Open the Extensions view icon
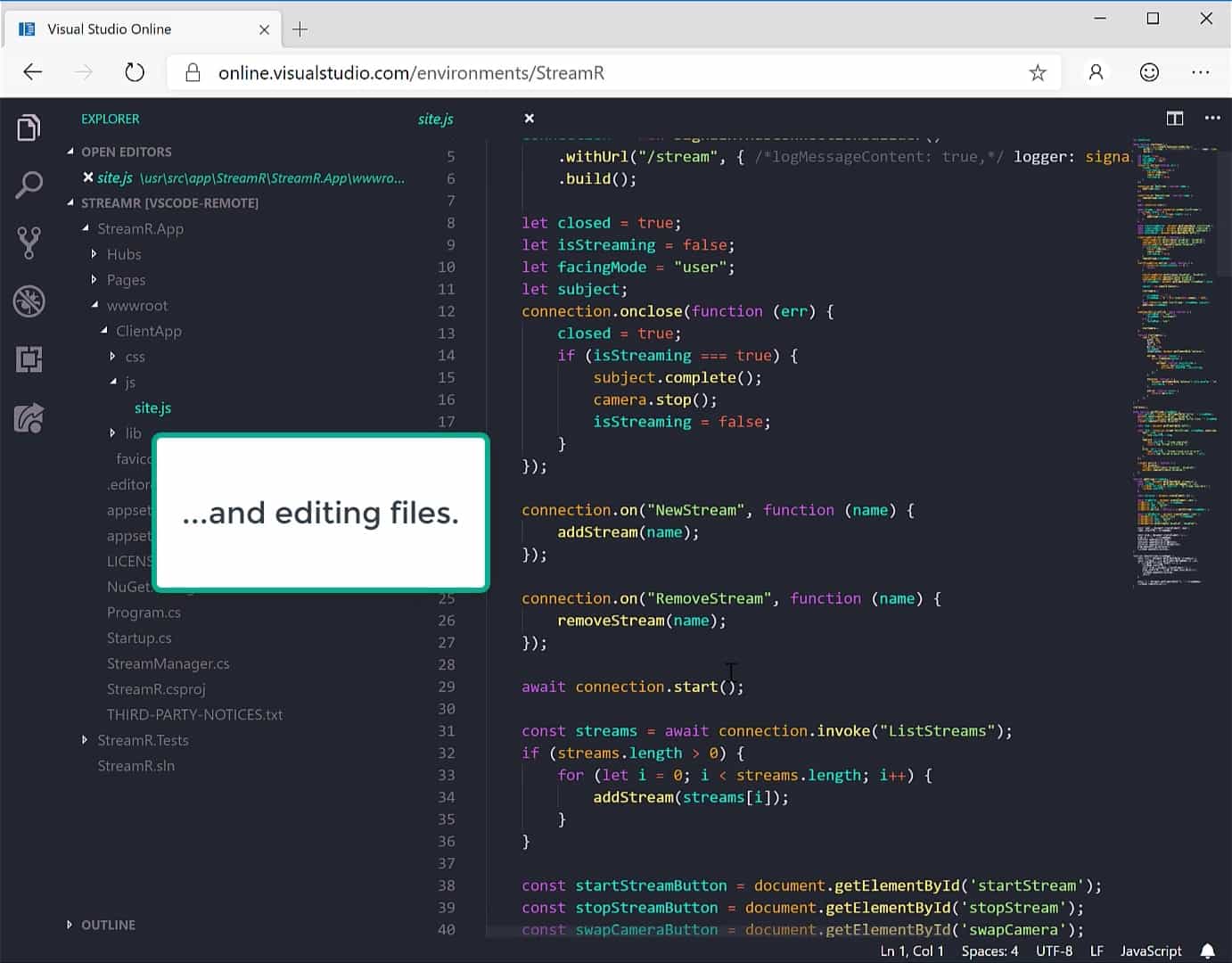 (29, 359)
